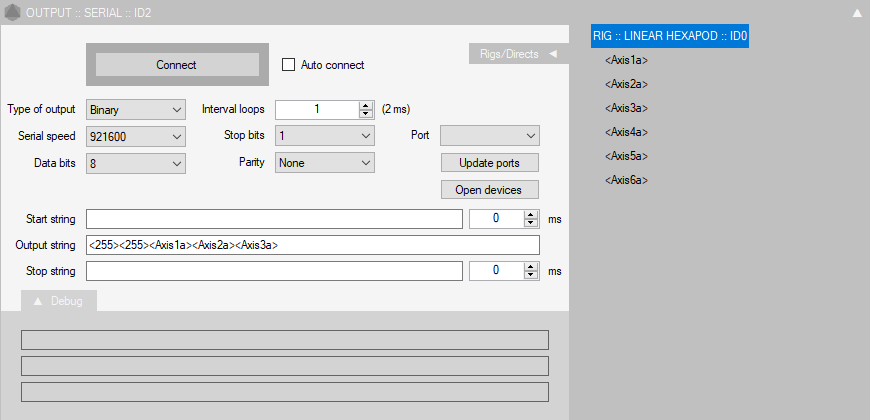
Task: Click the Start string input field
Action: [274, 219]
